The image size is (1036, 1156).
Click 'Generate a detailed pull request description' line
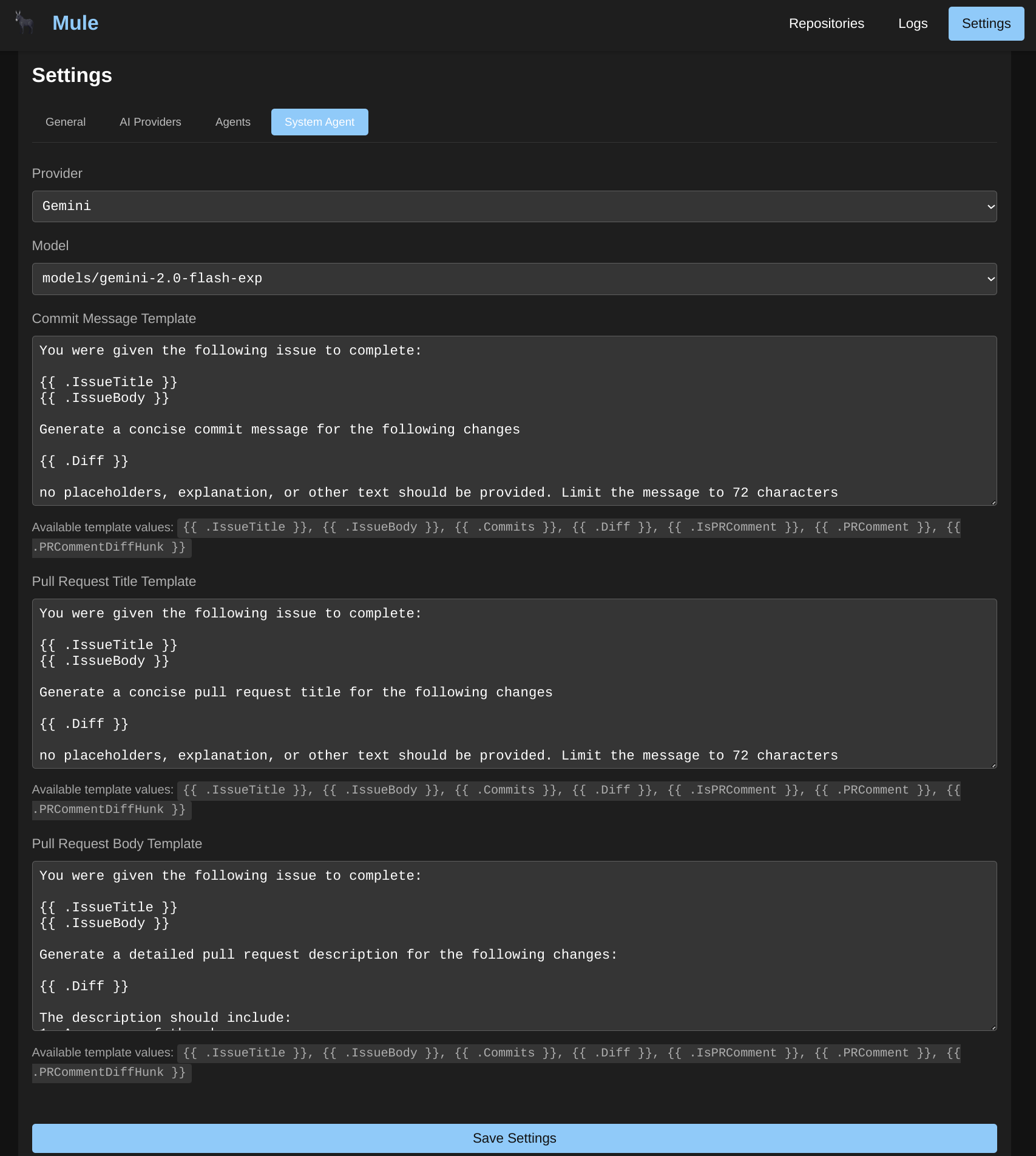pos(328,955)
